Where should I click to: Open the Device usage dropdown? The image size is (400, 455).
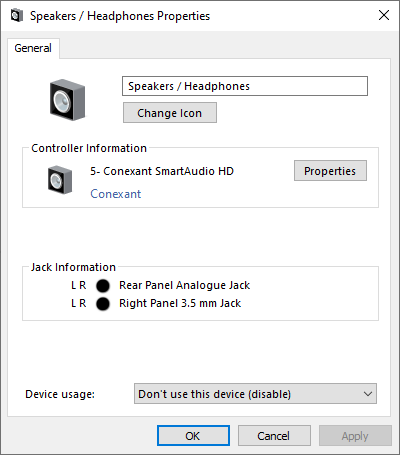(x=255, y=394)
